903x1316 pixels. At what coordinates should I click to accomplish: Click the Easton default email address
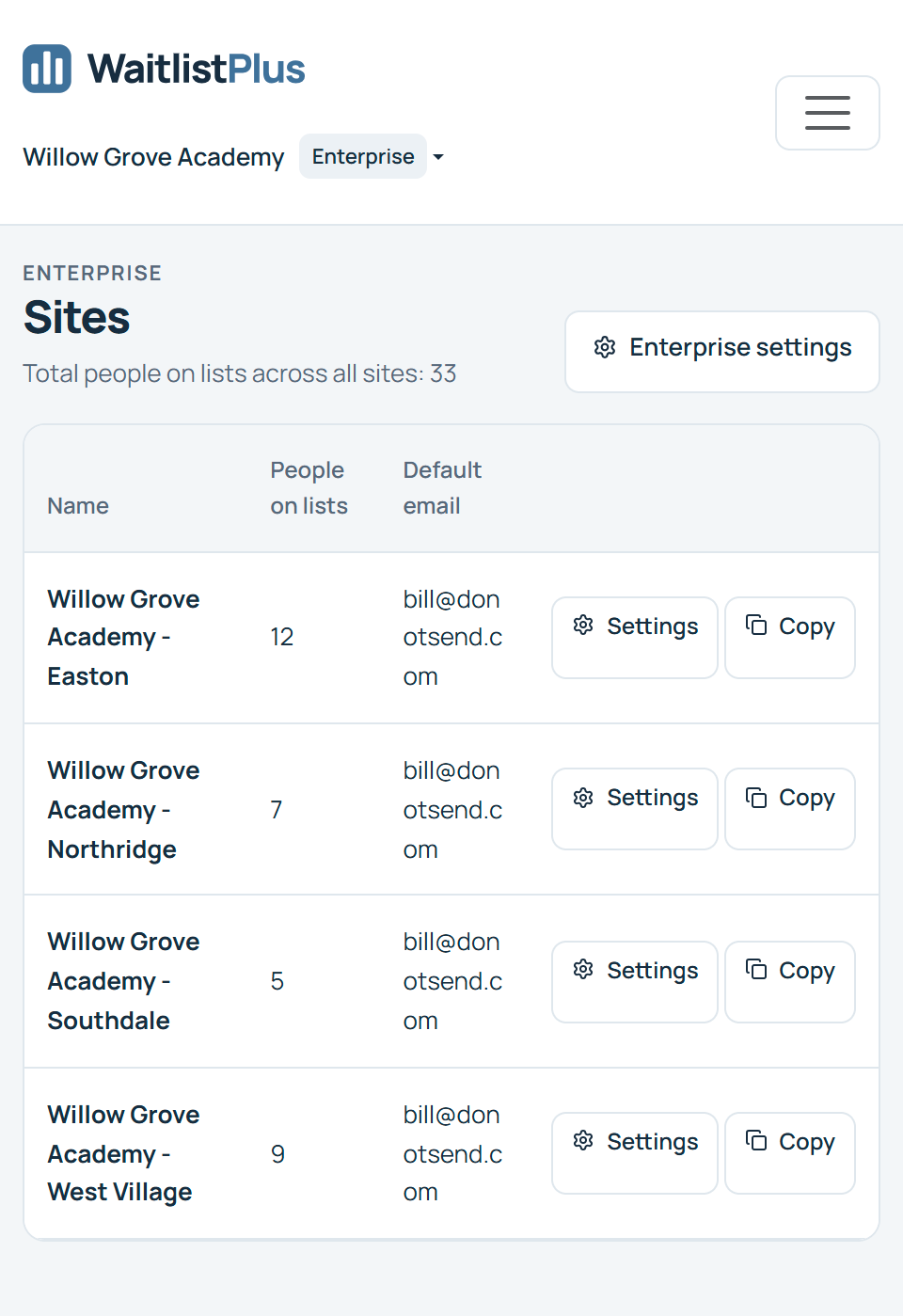(x=452, y=638)
